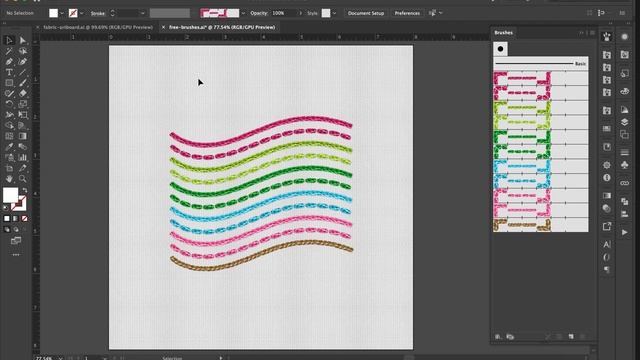Toggle Draw Normal mode
The height and width of the screenshot is (360, 640).
click(7, 229)
